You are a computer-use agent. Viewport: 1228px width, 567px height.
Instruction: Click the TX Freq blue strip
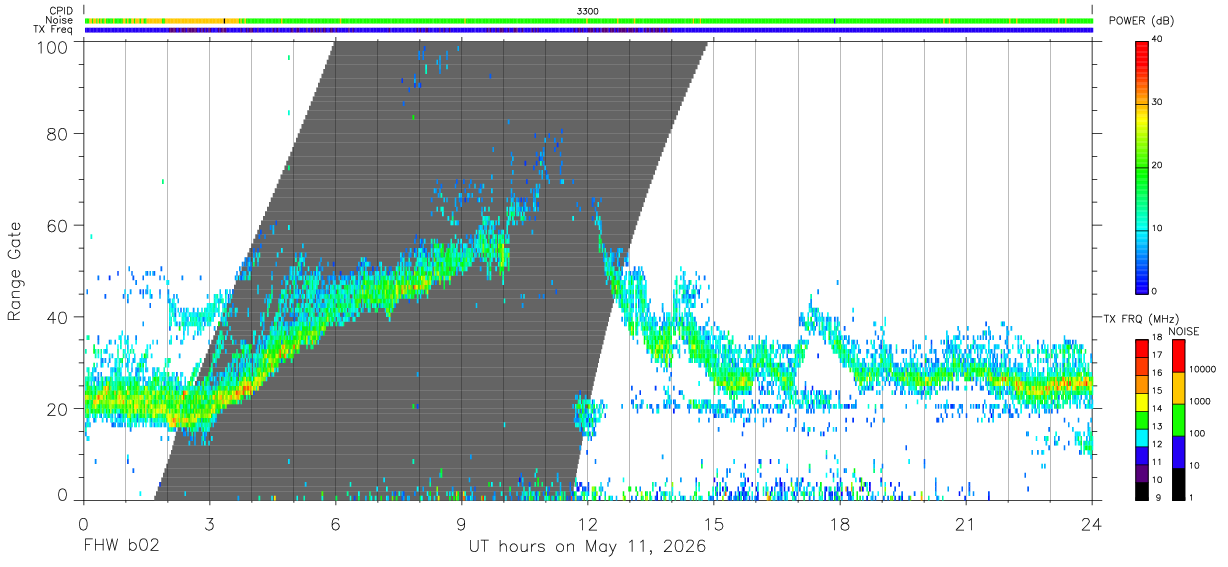click(588, 30)
